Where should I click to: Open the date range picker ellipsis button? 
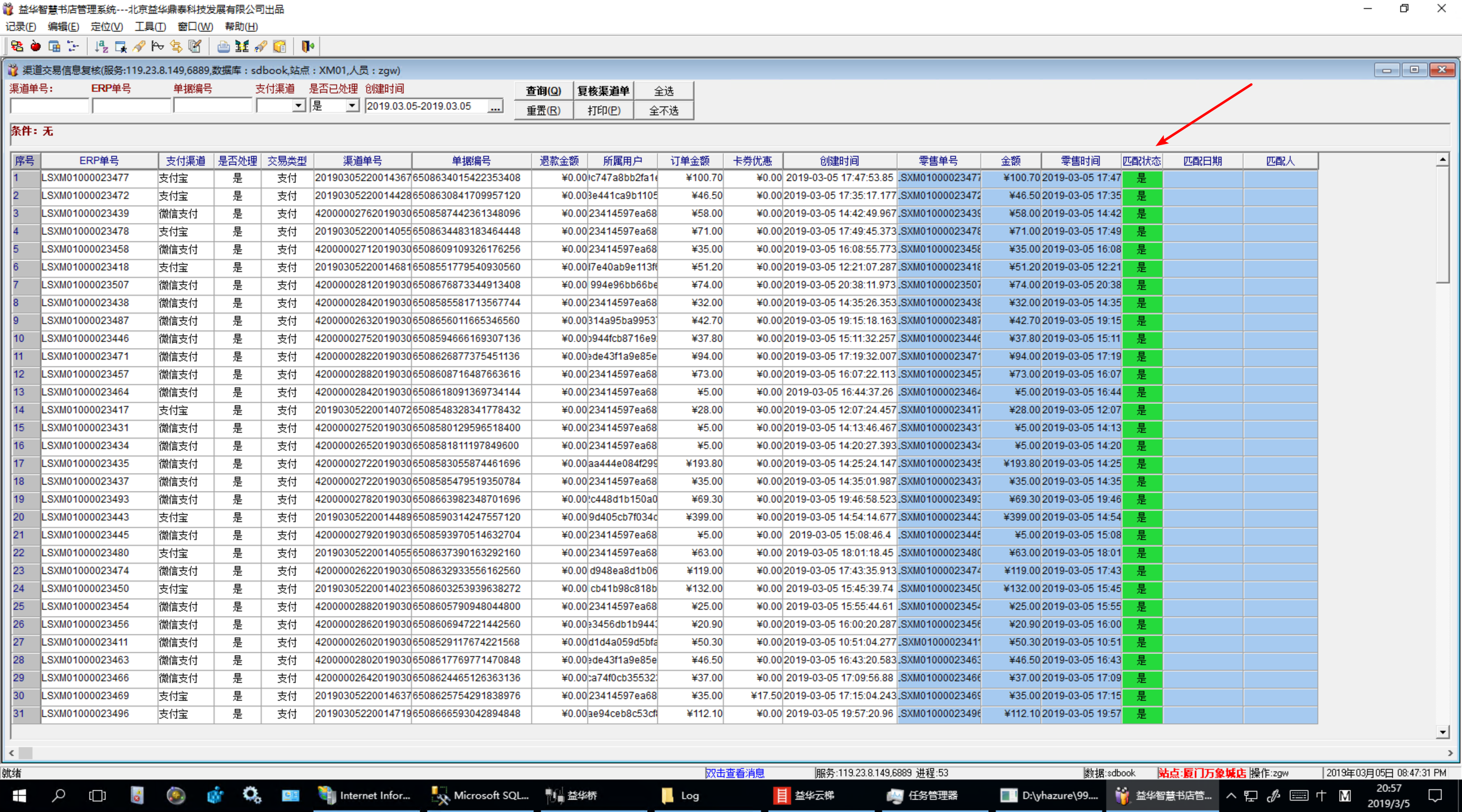tap(495, 107)
